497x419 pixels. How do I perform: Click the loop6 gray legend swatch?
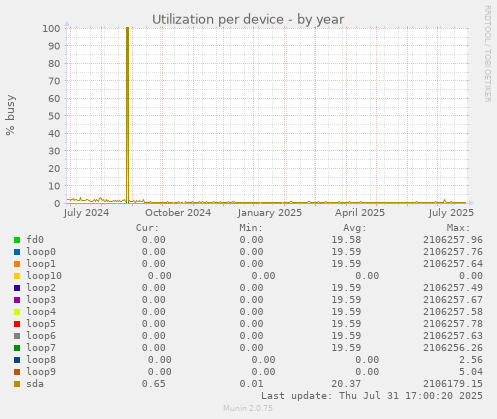(17, 336)
